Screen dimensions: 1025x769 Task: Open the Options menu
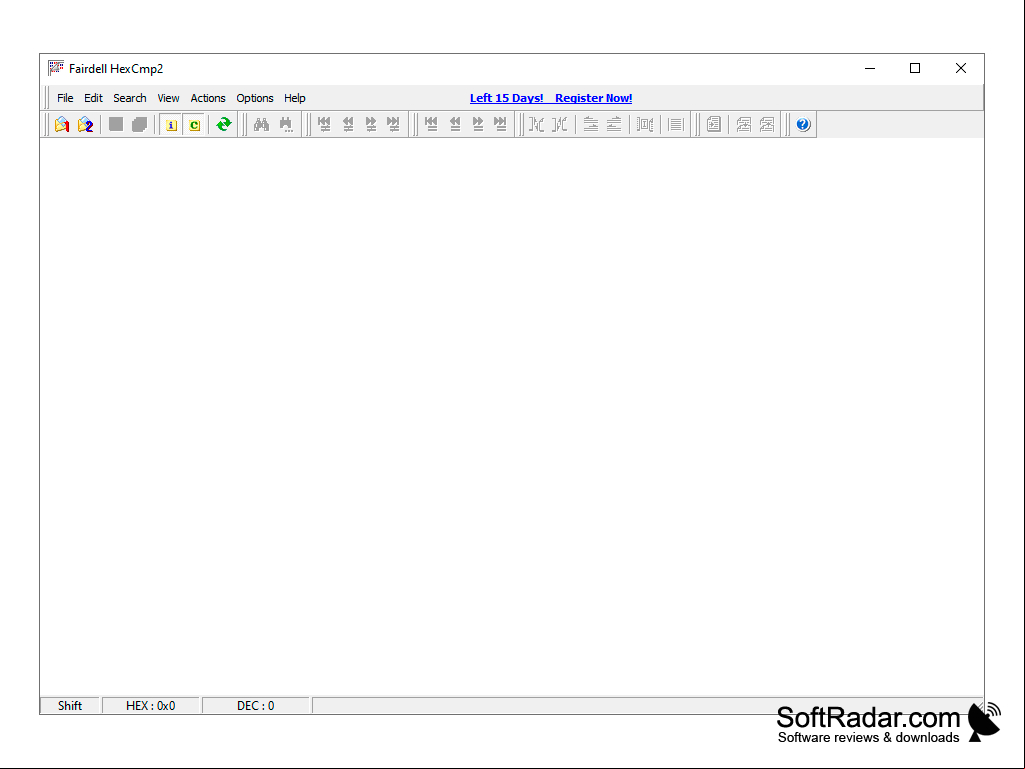point(255,98)
